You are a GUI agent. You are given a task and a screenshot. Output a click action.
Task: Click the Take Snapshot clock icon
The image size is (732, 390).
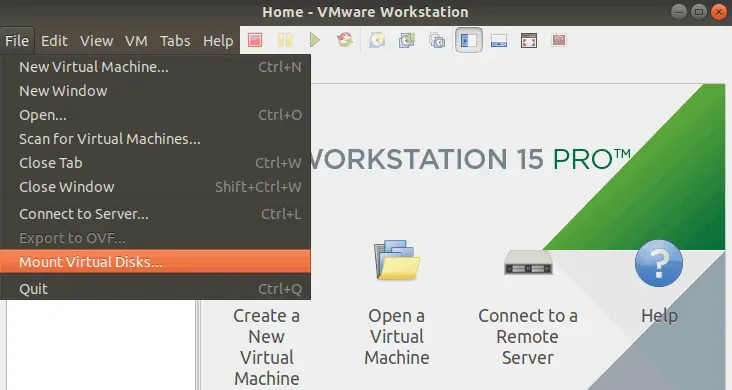377,40
